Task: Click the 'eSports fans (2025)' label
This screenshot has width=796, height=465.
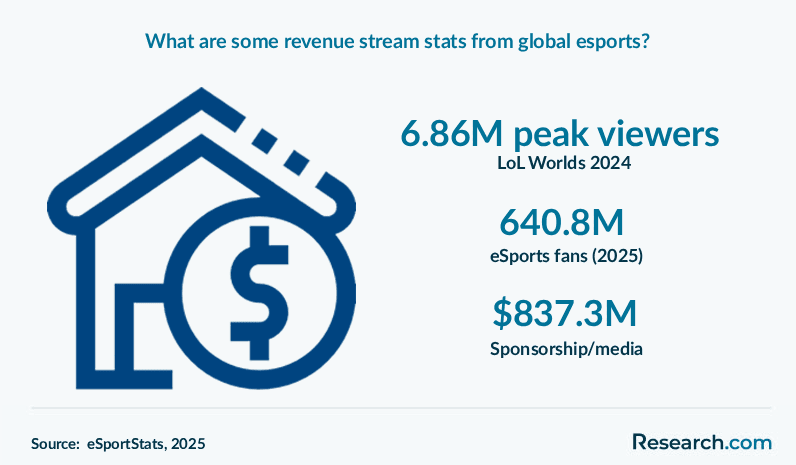Action: point(566,255)
